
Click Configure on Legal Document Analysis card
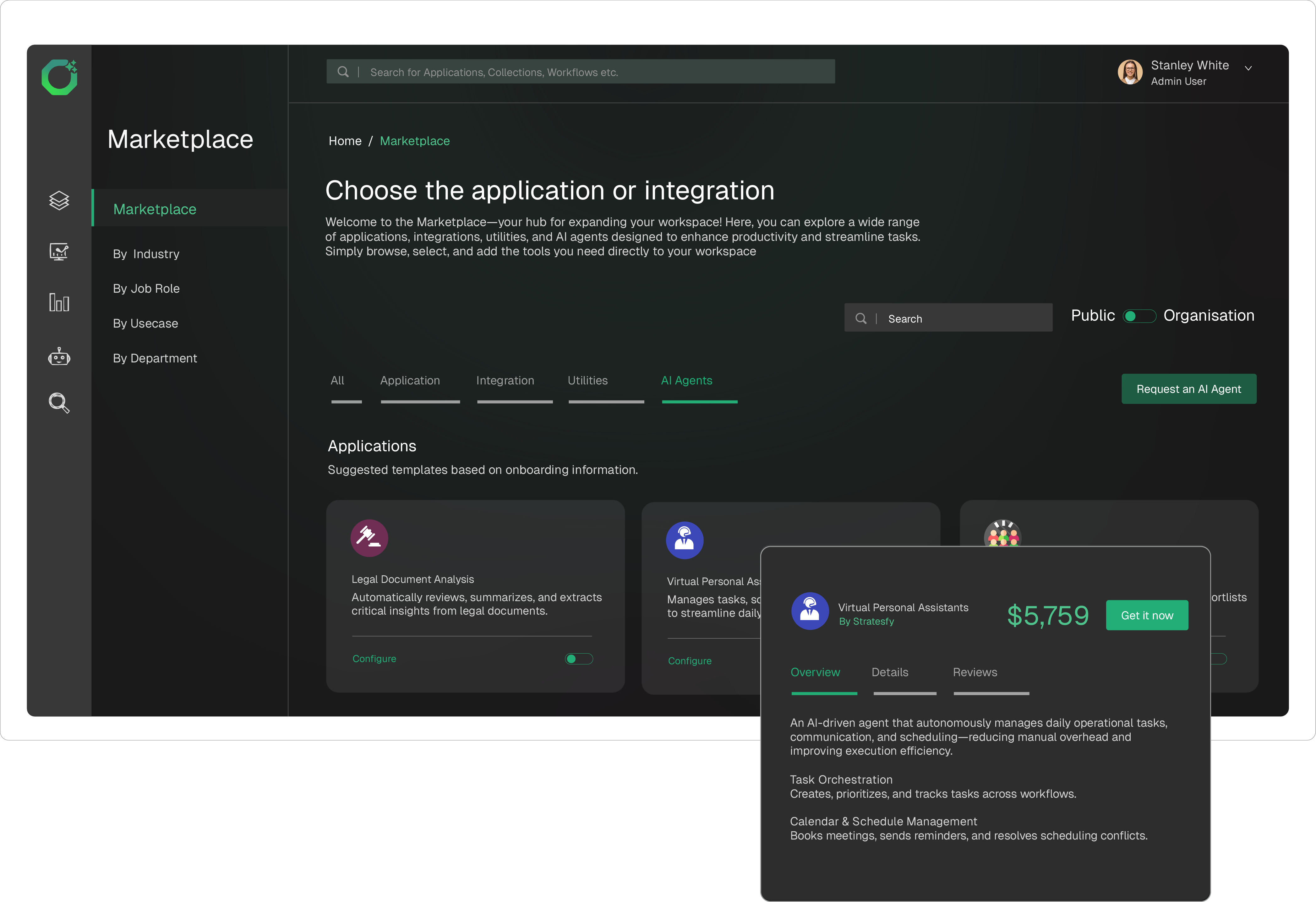(374, 659)
